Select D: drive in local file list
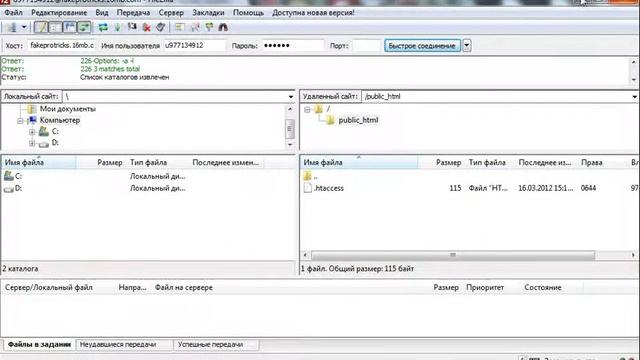640x360 pixels. (18, 188)
